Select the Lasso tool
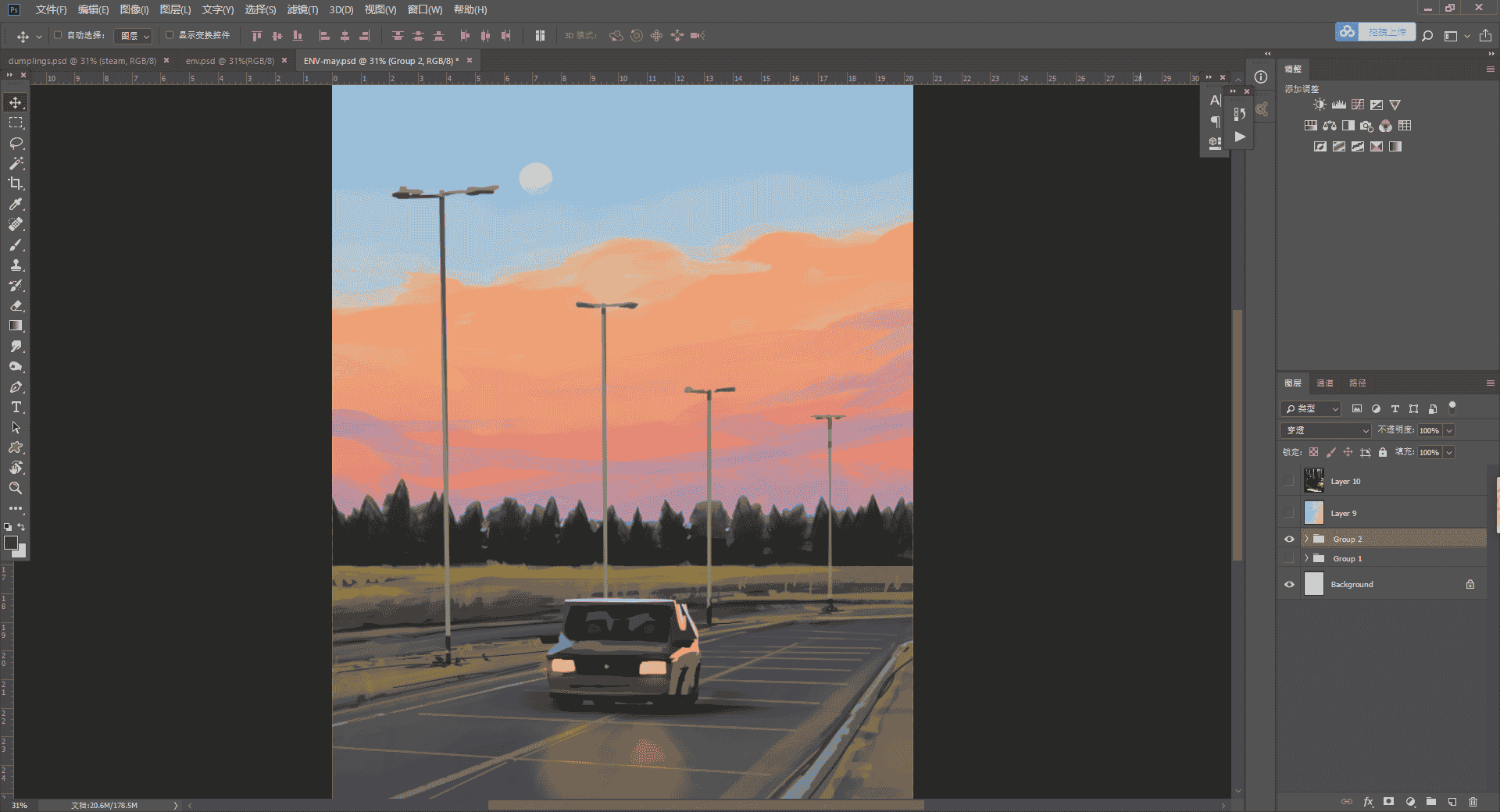 [16, 143]
